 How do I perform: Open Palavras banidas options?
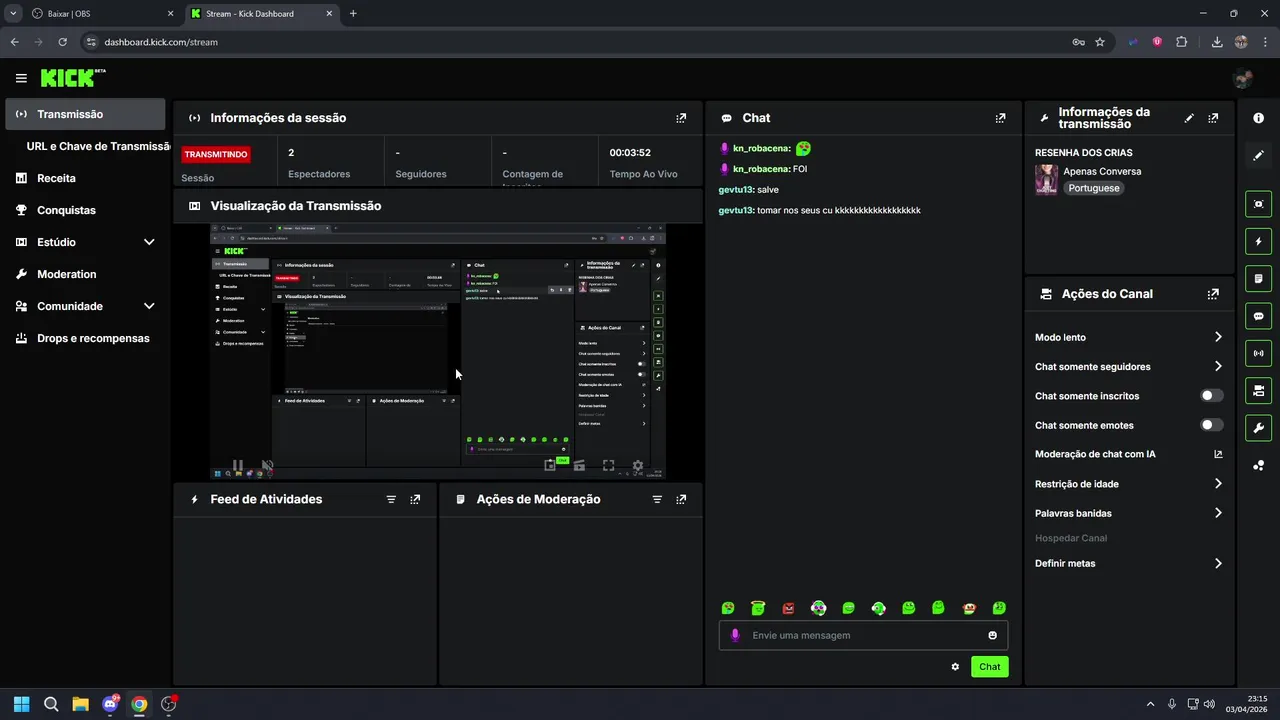(x=1129, y=513)
